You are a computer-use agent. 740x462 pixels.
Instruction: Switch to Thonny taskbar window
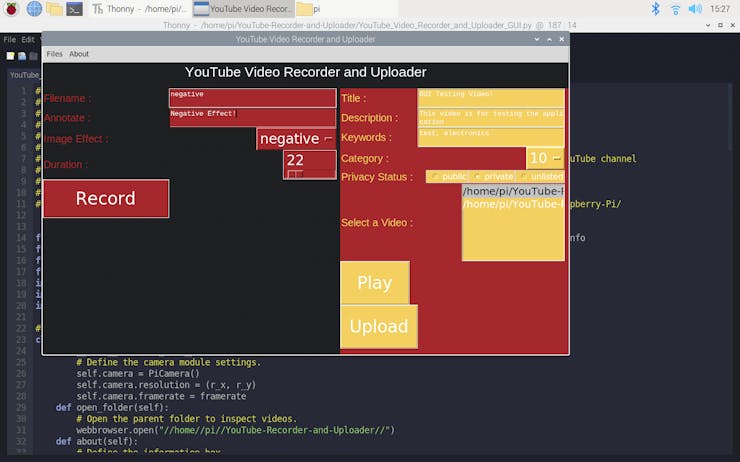click(x=140, y=8)
